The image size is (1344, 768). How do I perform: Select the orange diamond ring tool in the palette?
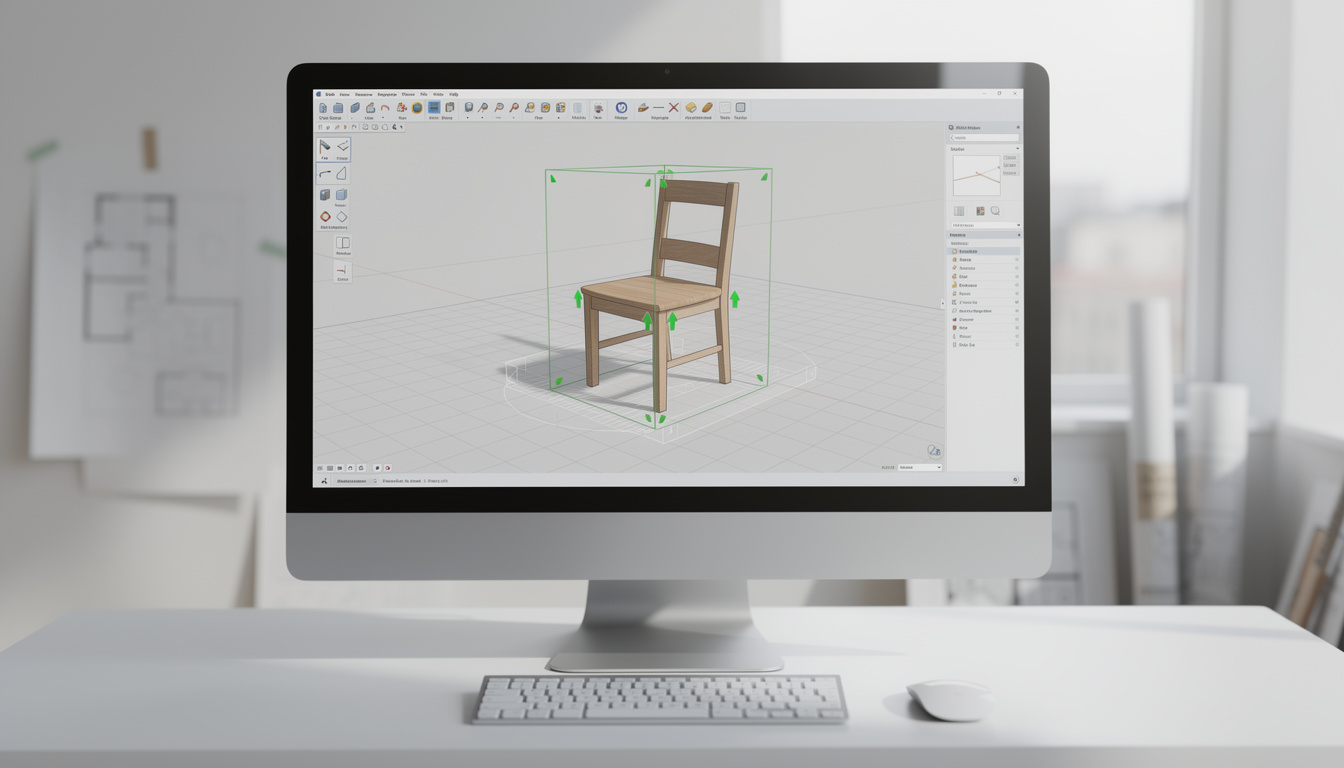coord(325,216)
